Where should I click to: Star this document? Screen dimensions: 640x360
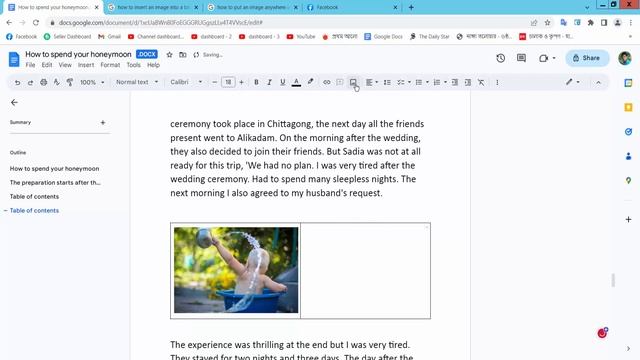[169, 55]
